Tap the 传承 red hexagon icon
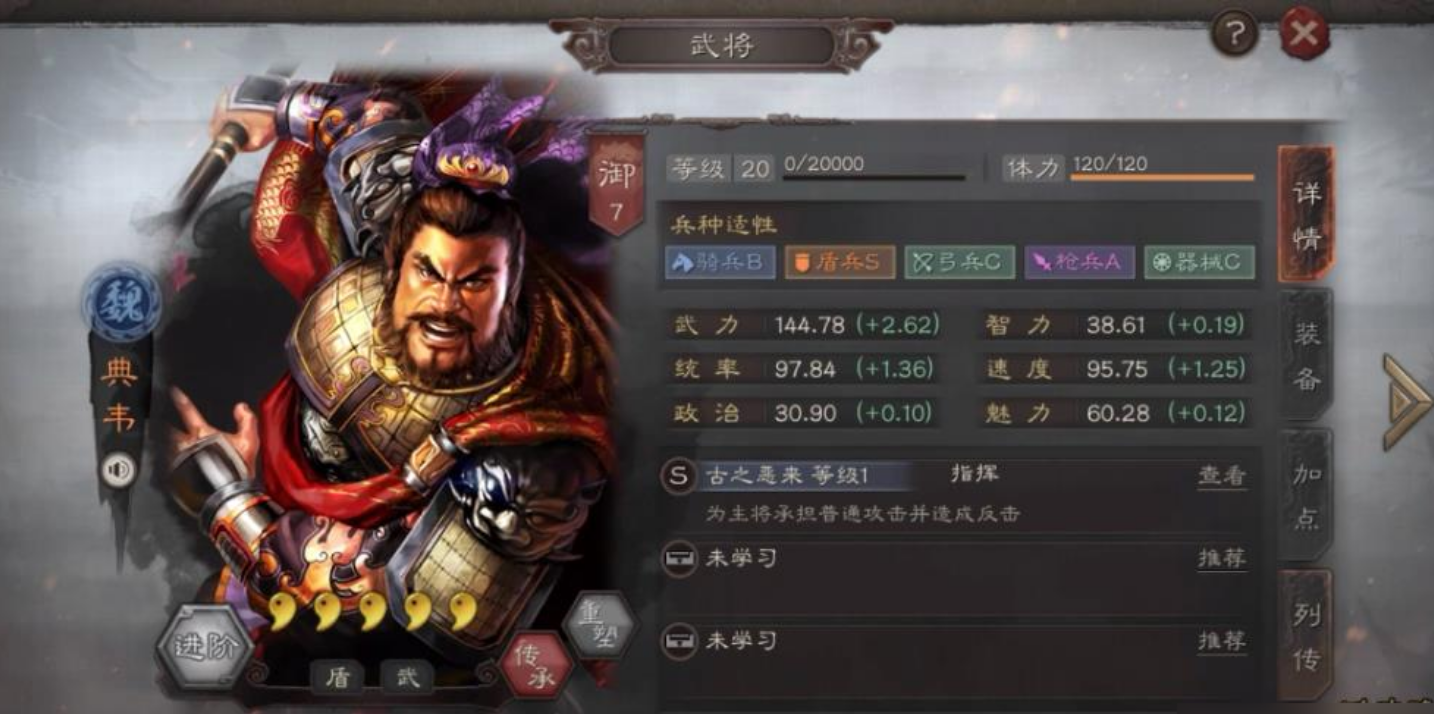 534,665
